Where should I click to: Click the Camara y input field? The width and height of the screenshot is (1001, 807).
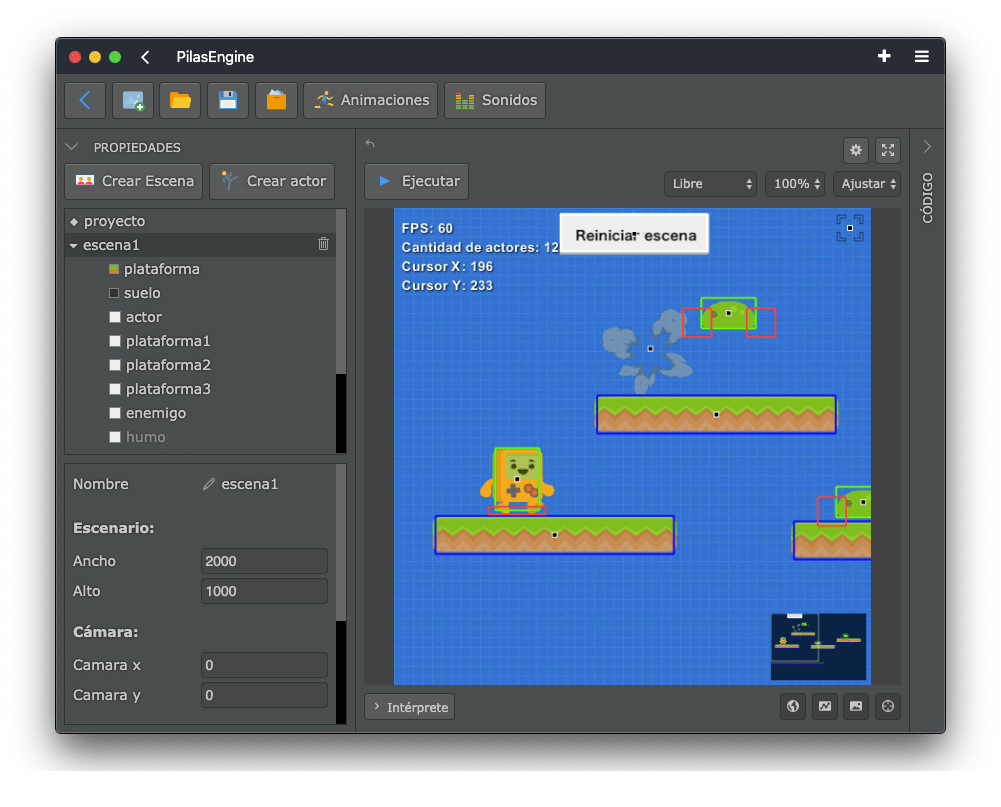click(264, 695)
